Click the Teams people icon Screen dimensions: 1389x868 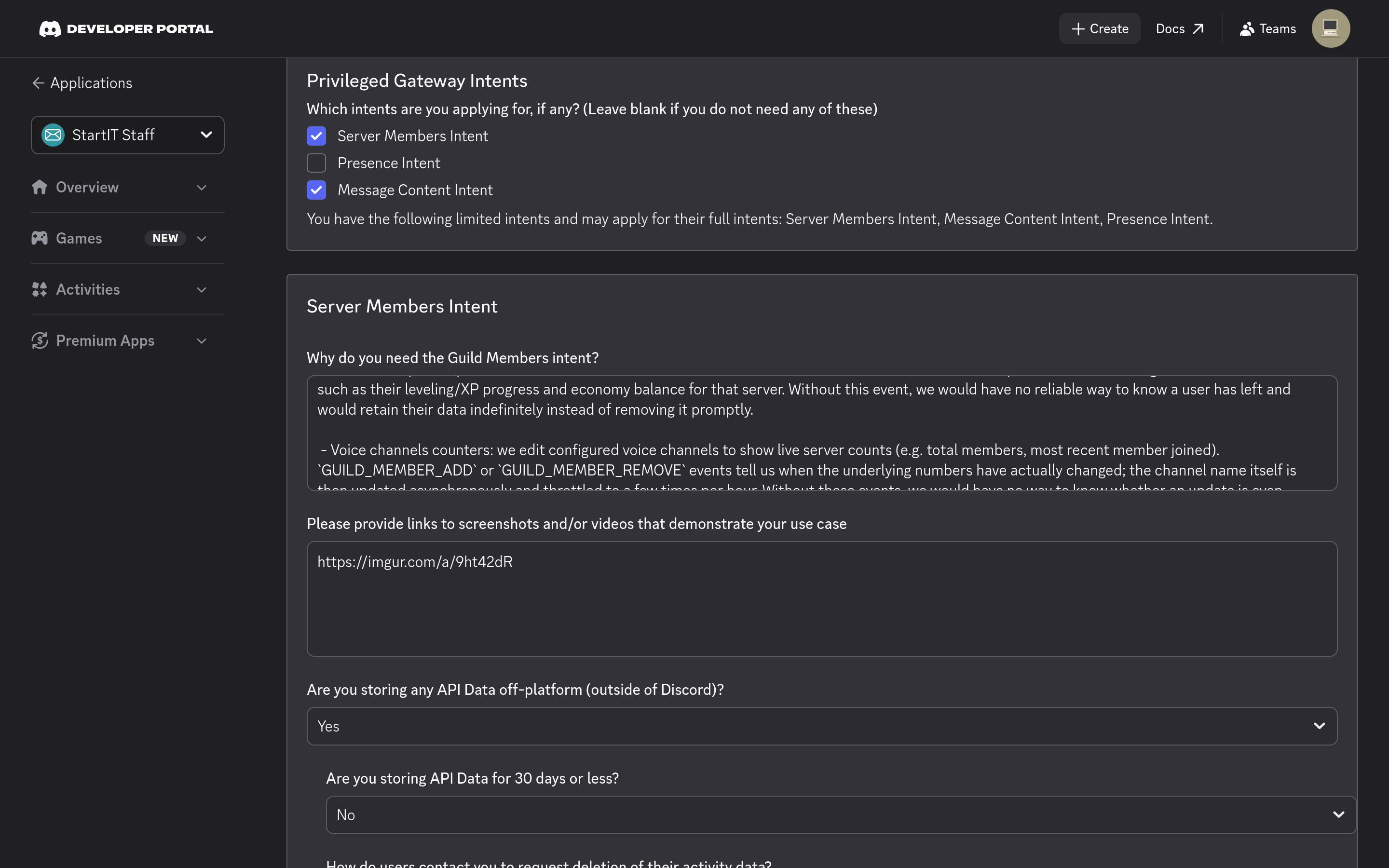pyautogui.click(x=1247, y=29)
